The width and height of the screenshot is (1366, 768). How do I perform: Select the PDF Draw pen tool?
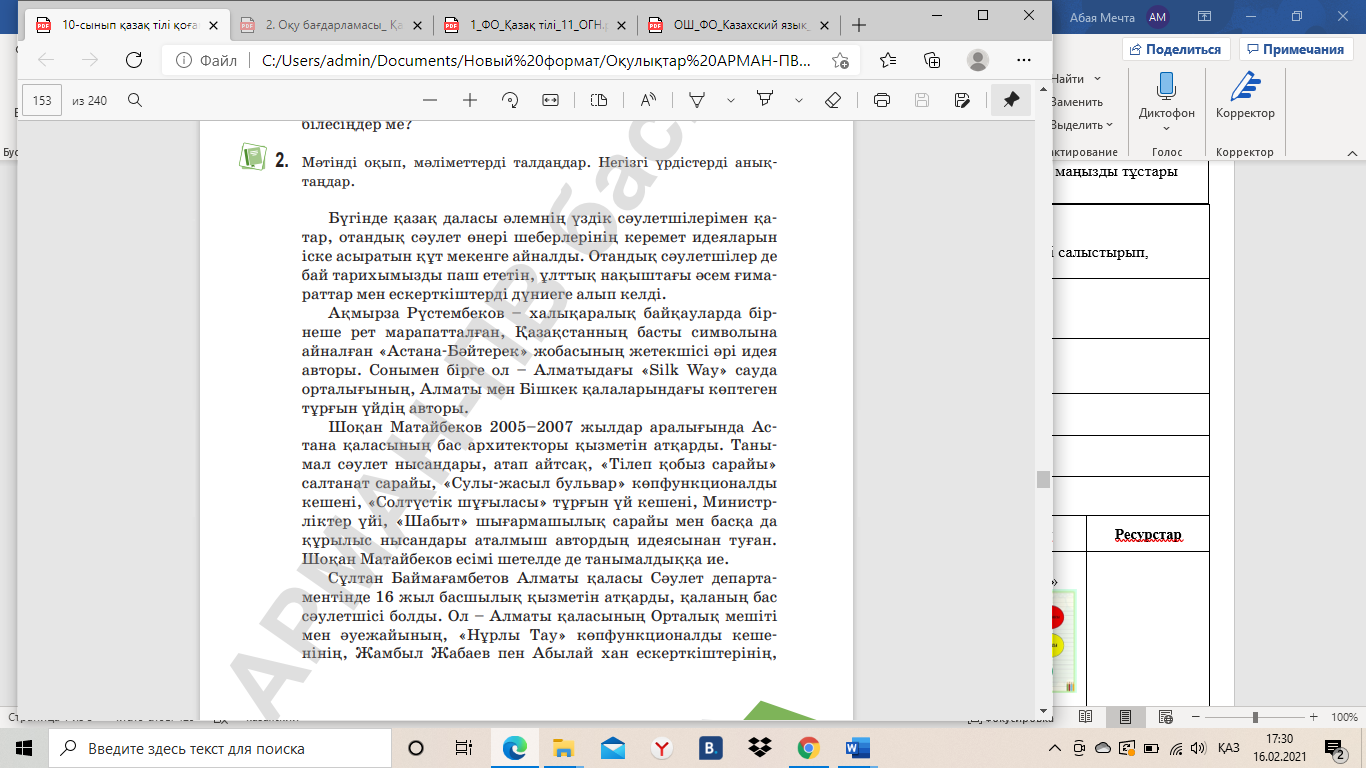(x=698, y=100)
